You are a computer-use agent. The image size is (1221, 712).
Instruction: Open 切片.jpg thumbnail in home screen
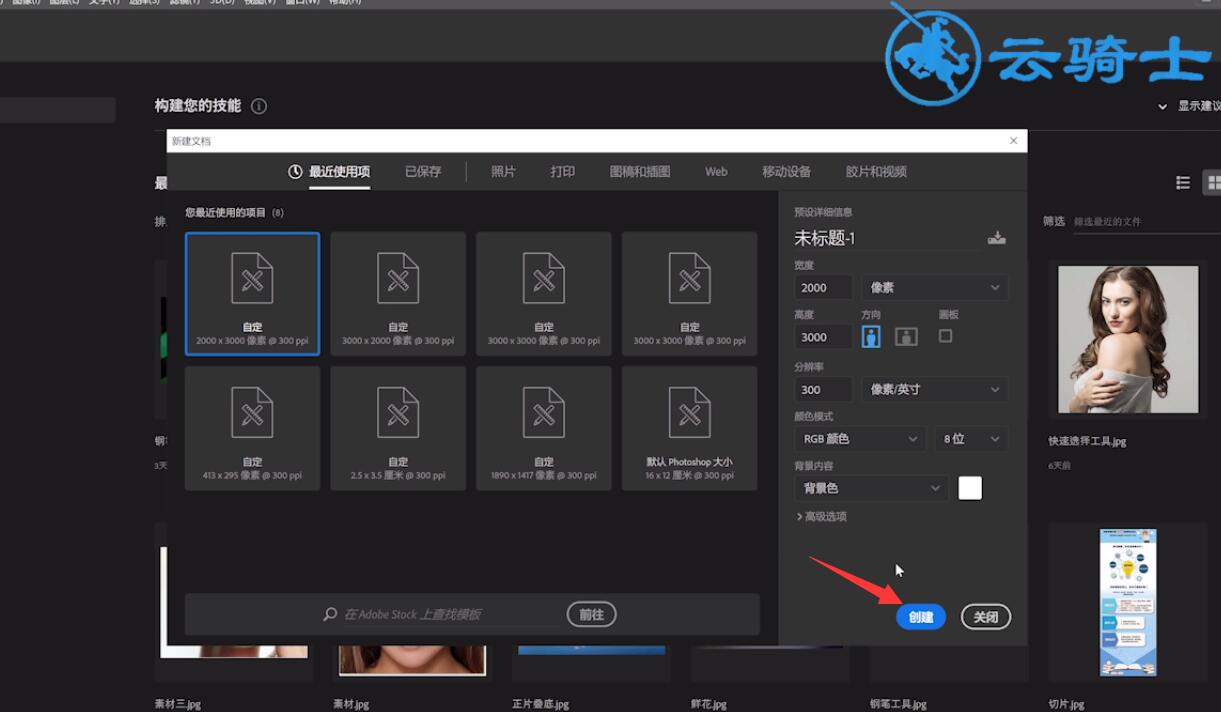[x=1128, y=602]
